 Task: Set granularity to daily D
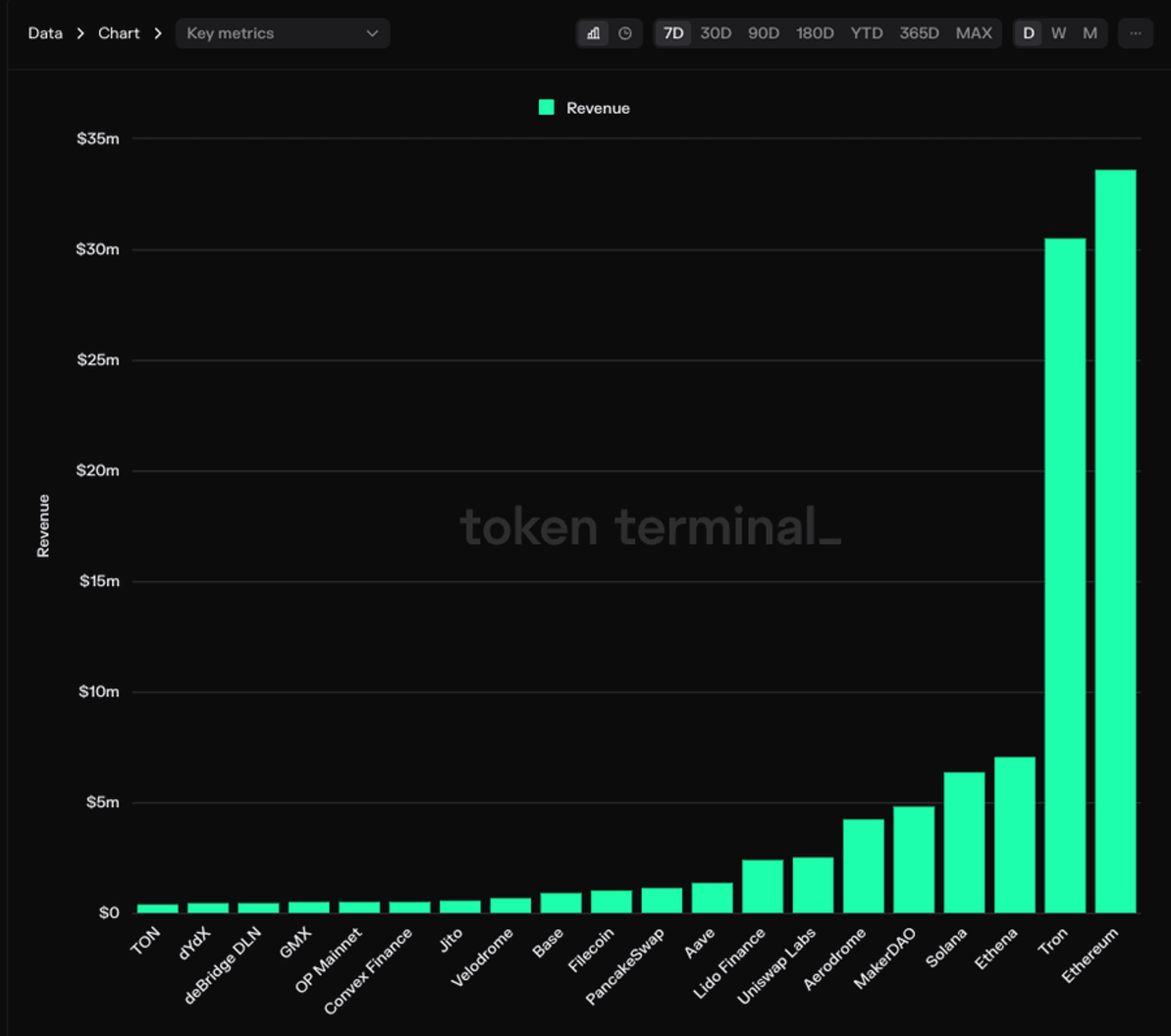tap(1028, 33)
